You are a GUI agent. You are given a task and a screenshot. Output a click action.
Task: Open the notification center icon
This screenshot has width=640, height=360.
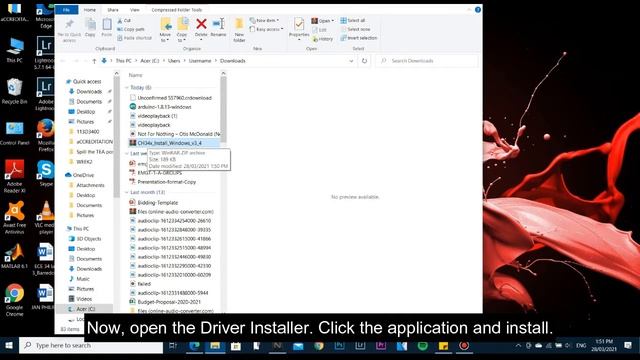[x=628, y=346]
